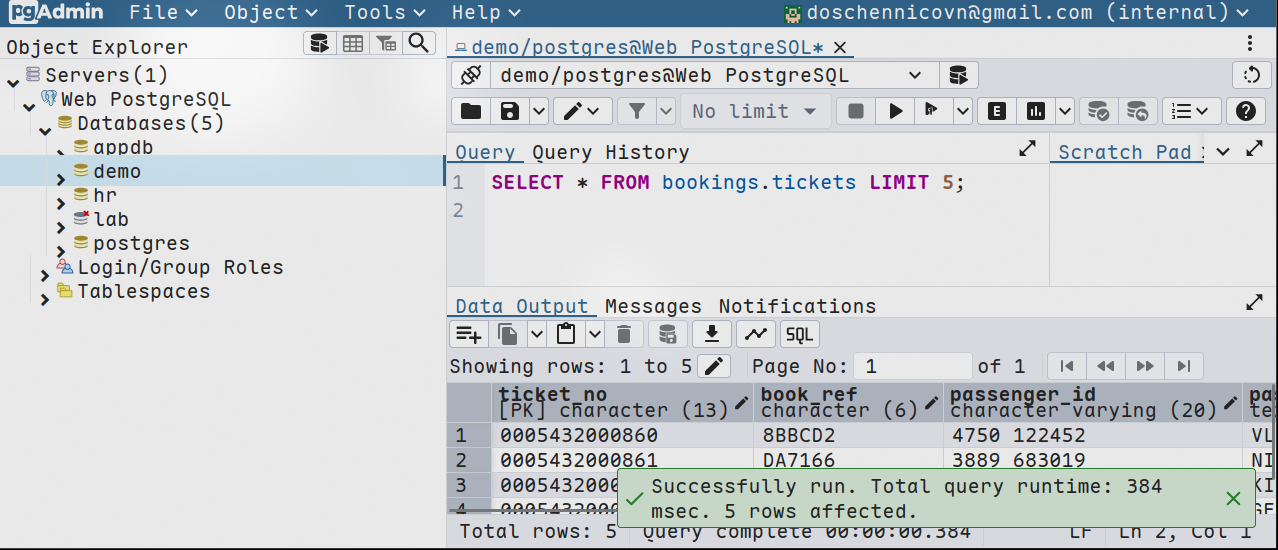Open the Search Objects magnifier icon
Image resolution: width=1278 pixels, height=550 pixels.
(x=420, y=43)
